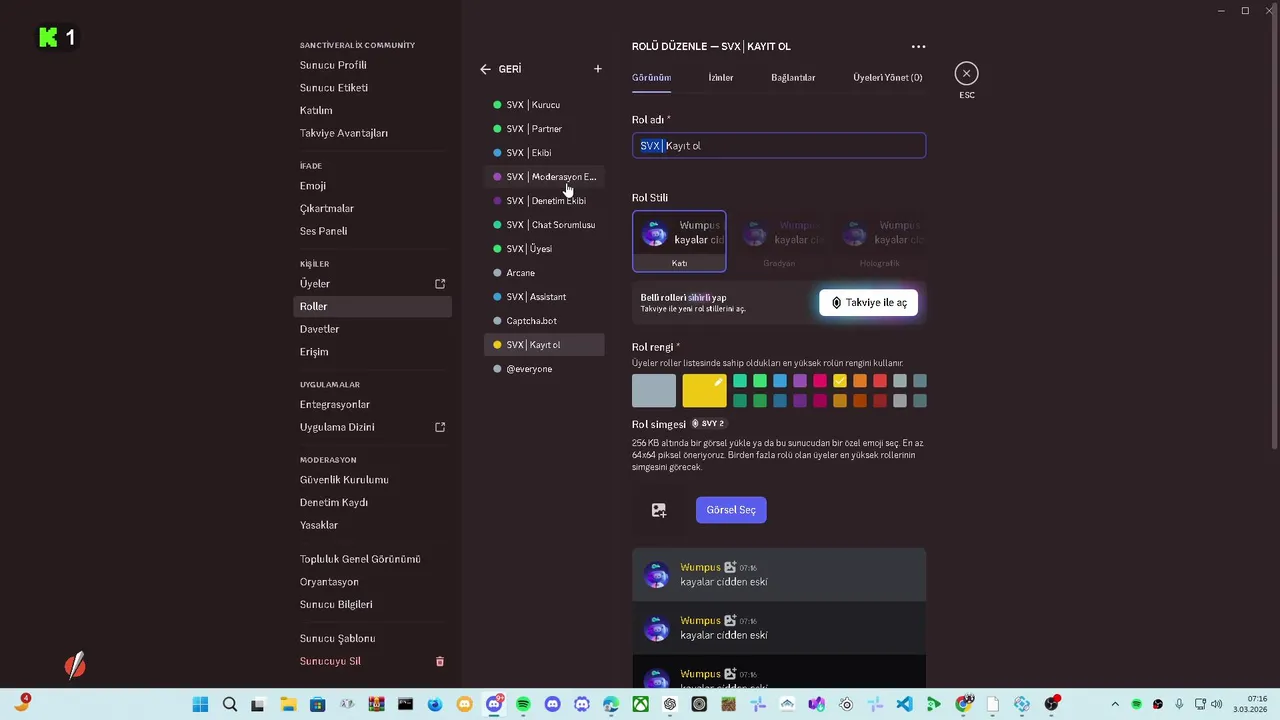Viewport: 1280px width, 720px height.
Task: Choose the bright red swatch in top row
Action: click(880, 381)
